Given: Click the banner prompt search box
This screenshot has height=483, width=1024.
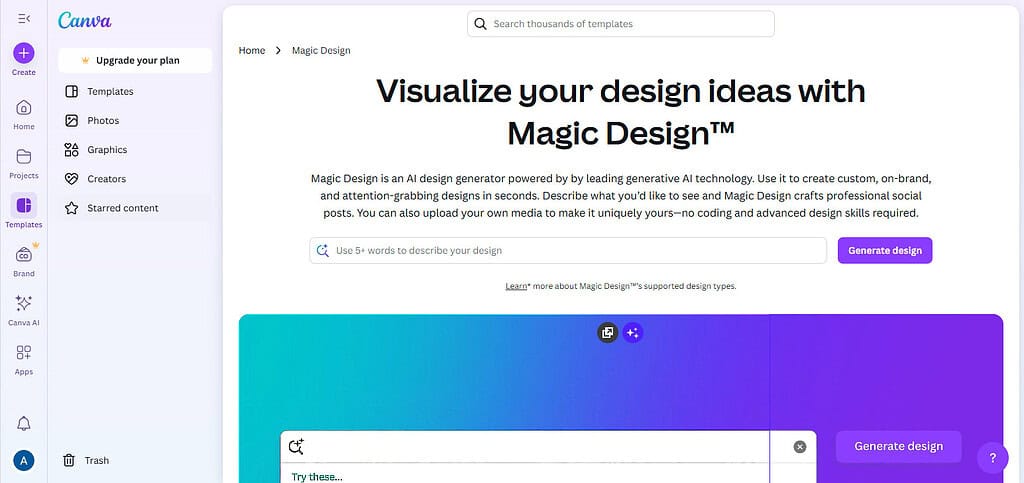Looking at the screenshot, I should 549,447.
